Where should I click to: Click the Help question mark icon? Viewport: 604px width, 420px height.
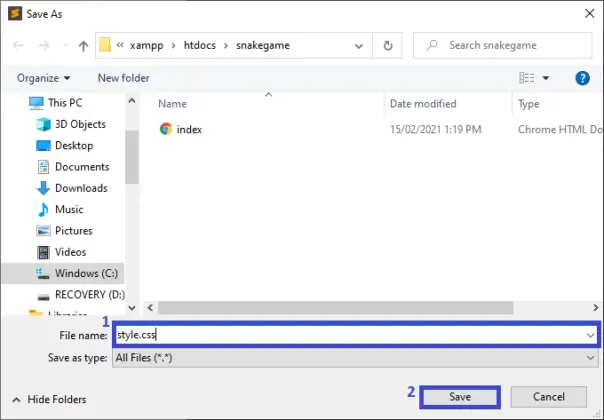(582, 78)
